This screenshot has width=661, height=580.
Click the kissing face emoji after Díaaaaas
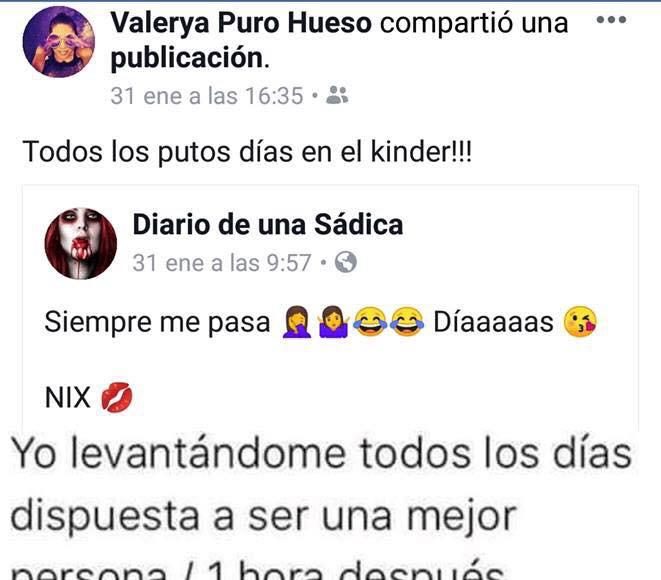point(580,322)
